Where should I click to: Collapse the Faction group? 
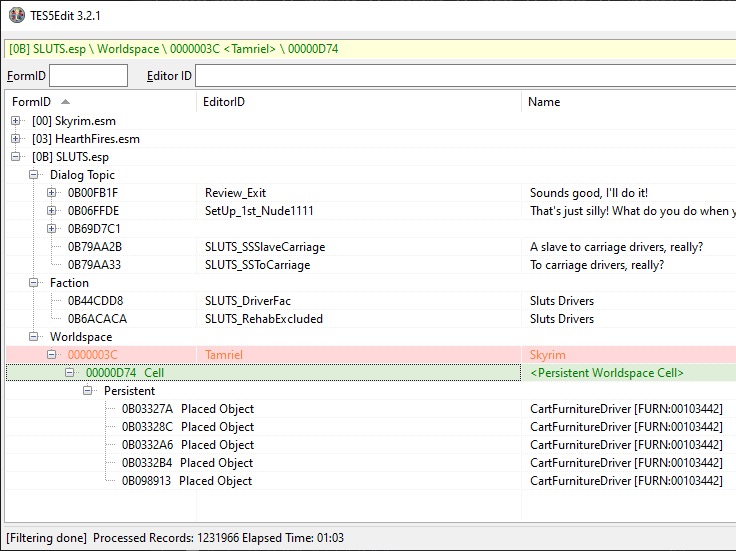34,283
